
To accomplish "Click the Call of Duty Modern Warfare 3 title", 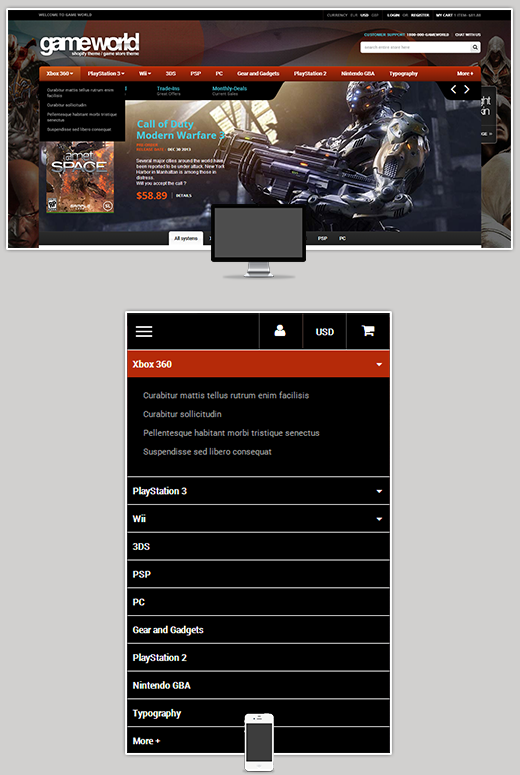I will [x=180, y=129].
